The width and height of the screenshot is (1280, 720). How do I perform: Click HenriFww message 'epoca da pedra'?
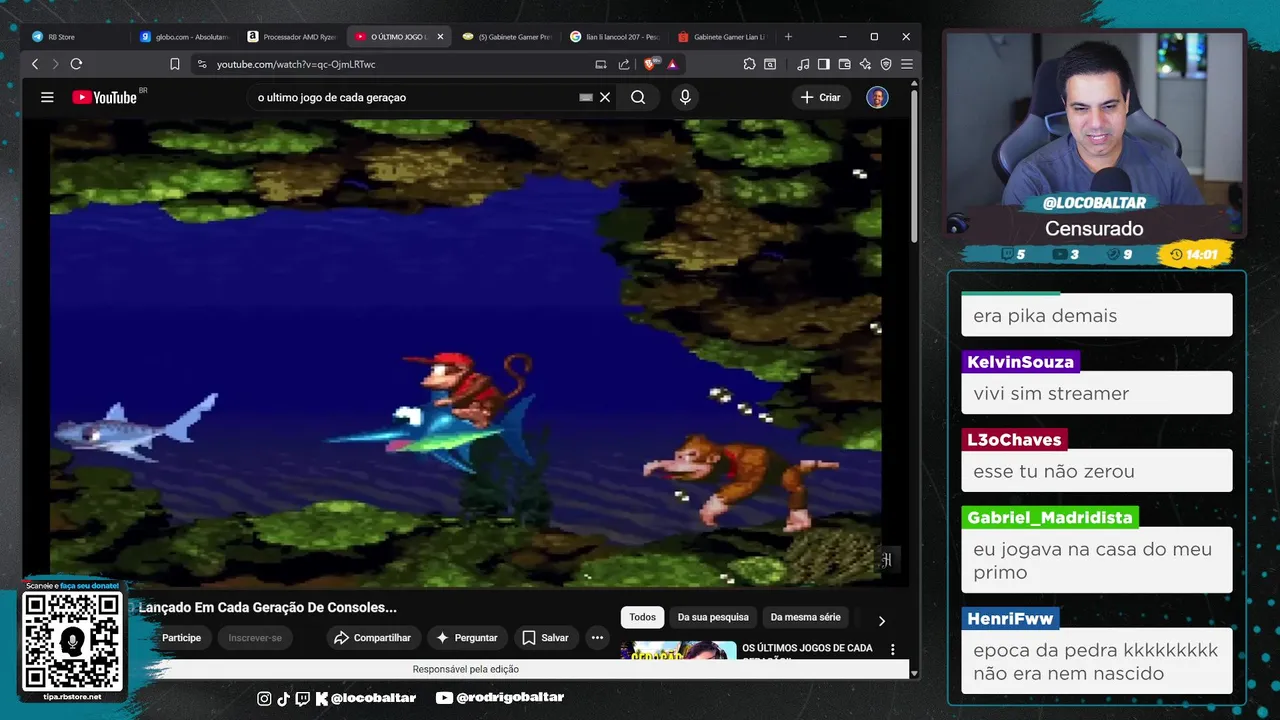point(1097,661)
